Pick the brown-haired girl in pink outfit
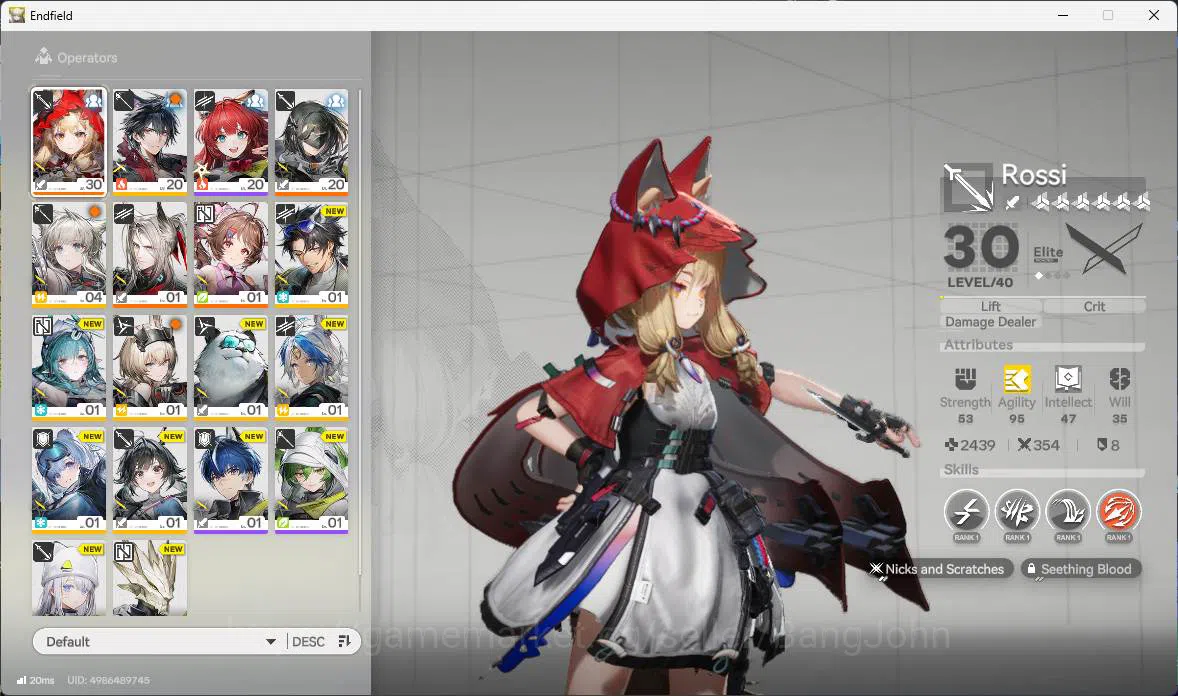Image resolution: width=1178 pixels, height=696 pixels. point(231,254)
